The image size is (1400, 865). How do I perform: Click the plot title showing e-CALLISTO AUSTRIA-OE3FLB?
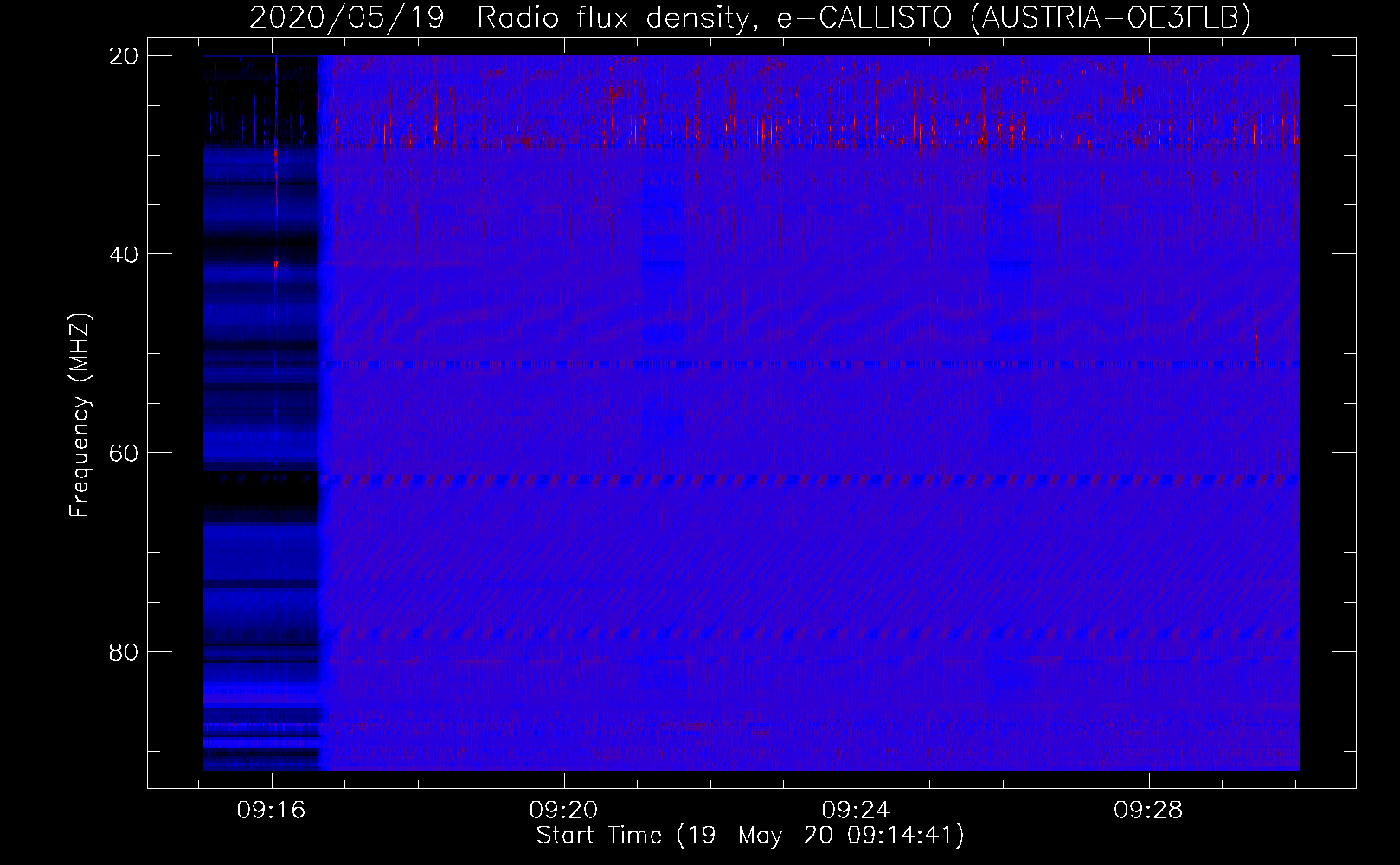click(x=750, y=17)
